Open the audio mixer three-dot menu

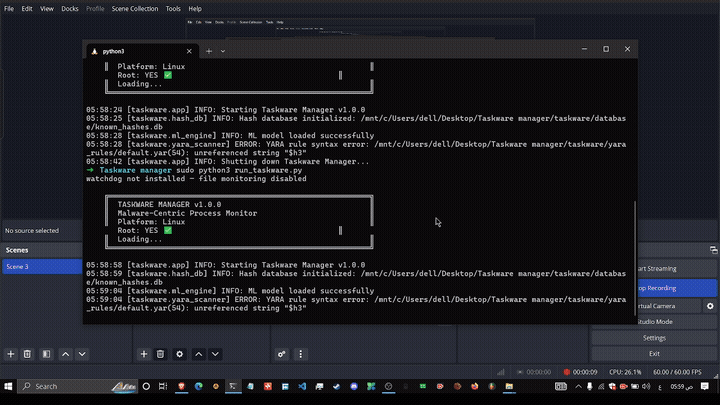click(x=301, y=354)
